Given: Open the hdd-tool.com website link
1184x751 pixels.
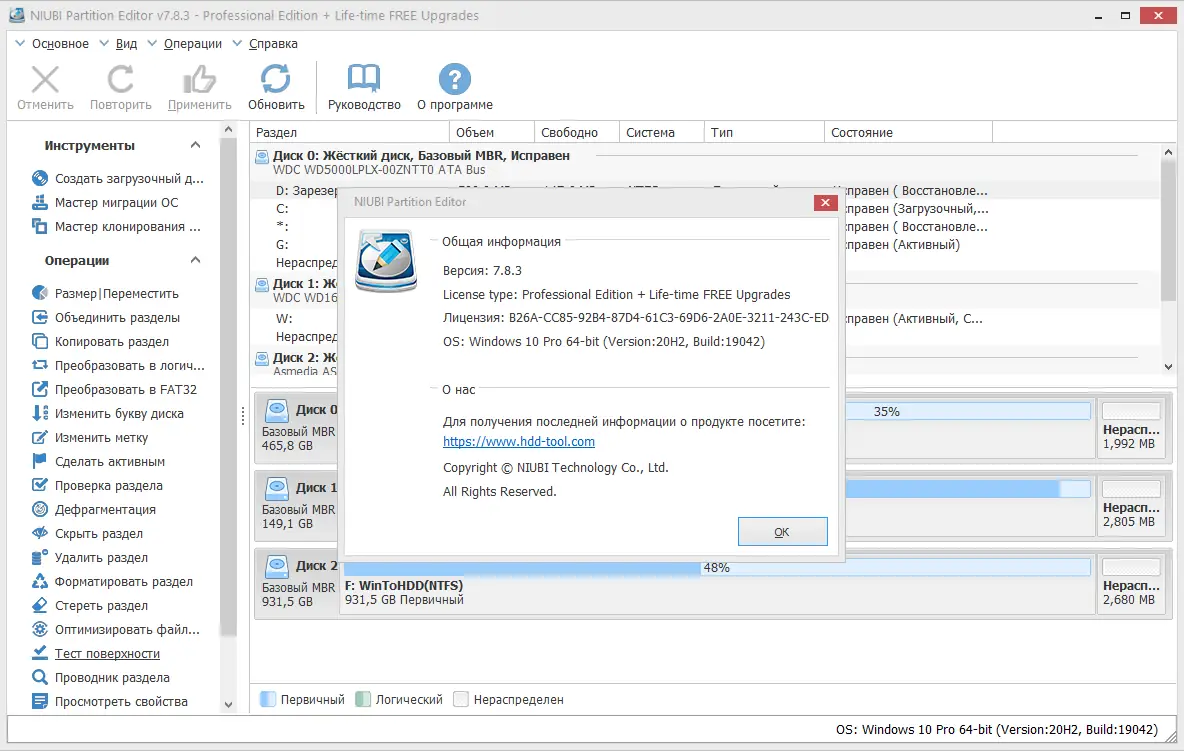Looking at the screenshot, I should pos(518,441).
